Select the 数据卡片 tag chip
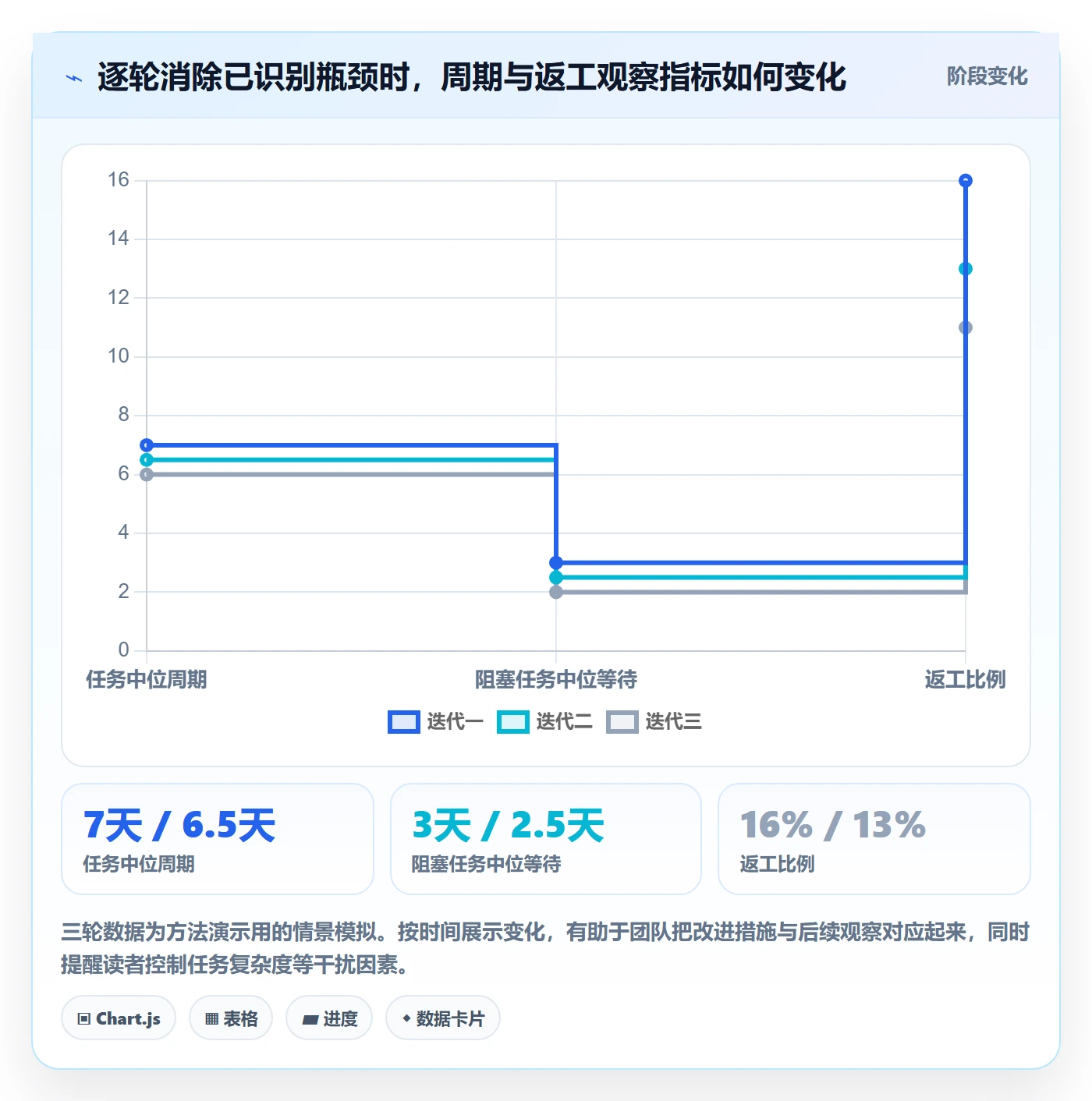This screenshot has width=1092, height=1101. [443, 1018]
